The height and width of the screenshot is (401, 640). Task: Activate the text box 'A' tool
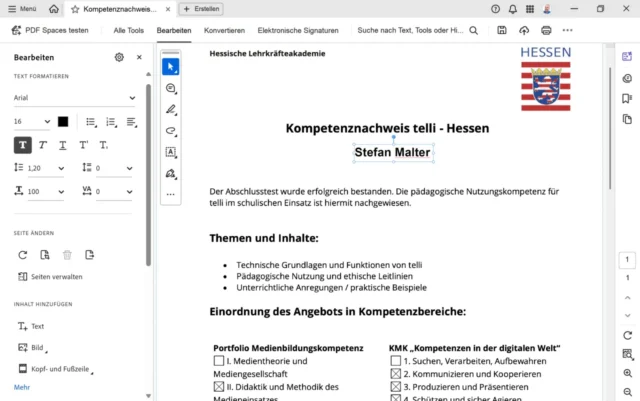click(x=171, y=152)
